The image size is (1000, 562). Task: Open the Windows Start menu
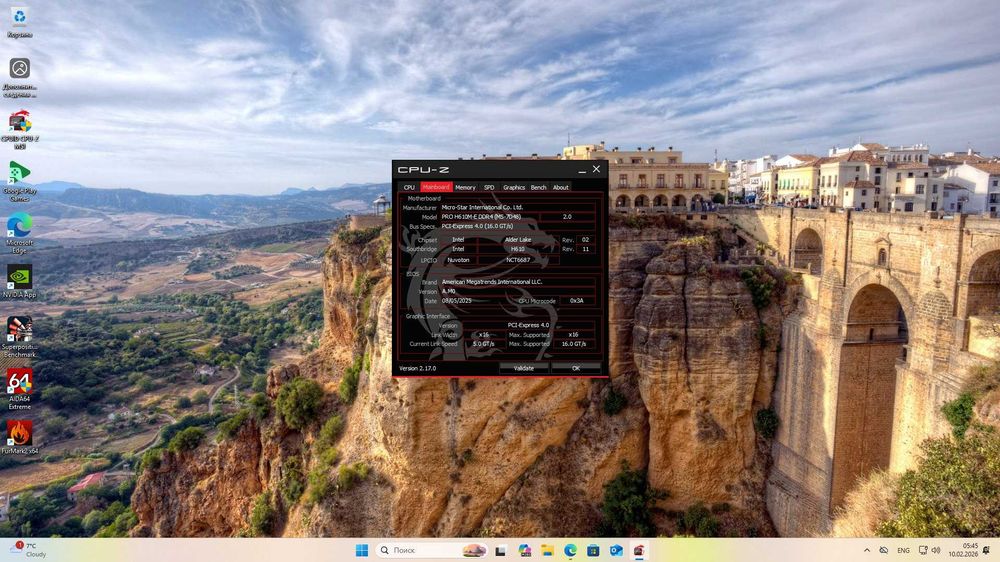tap(362, 550)
